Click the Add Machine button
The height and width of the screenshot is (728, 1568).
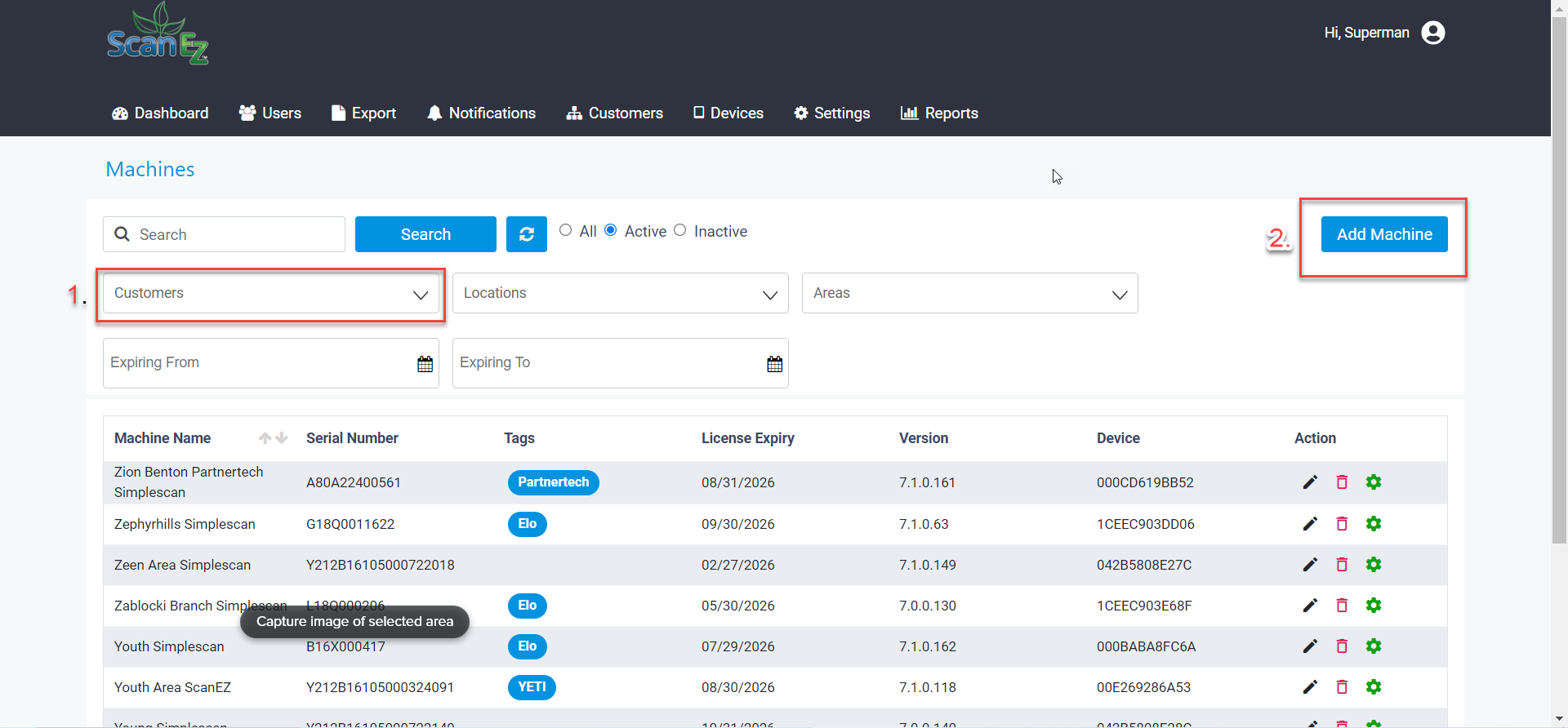coord(1384,234)
